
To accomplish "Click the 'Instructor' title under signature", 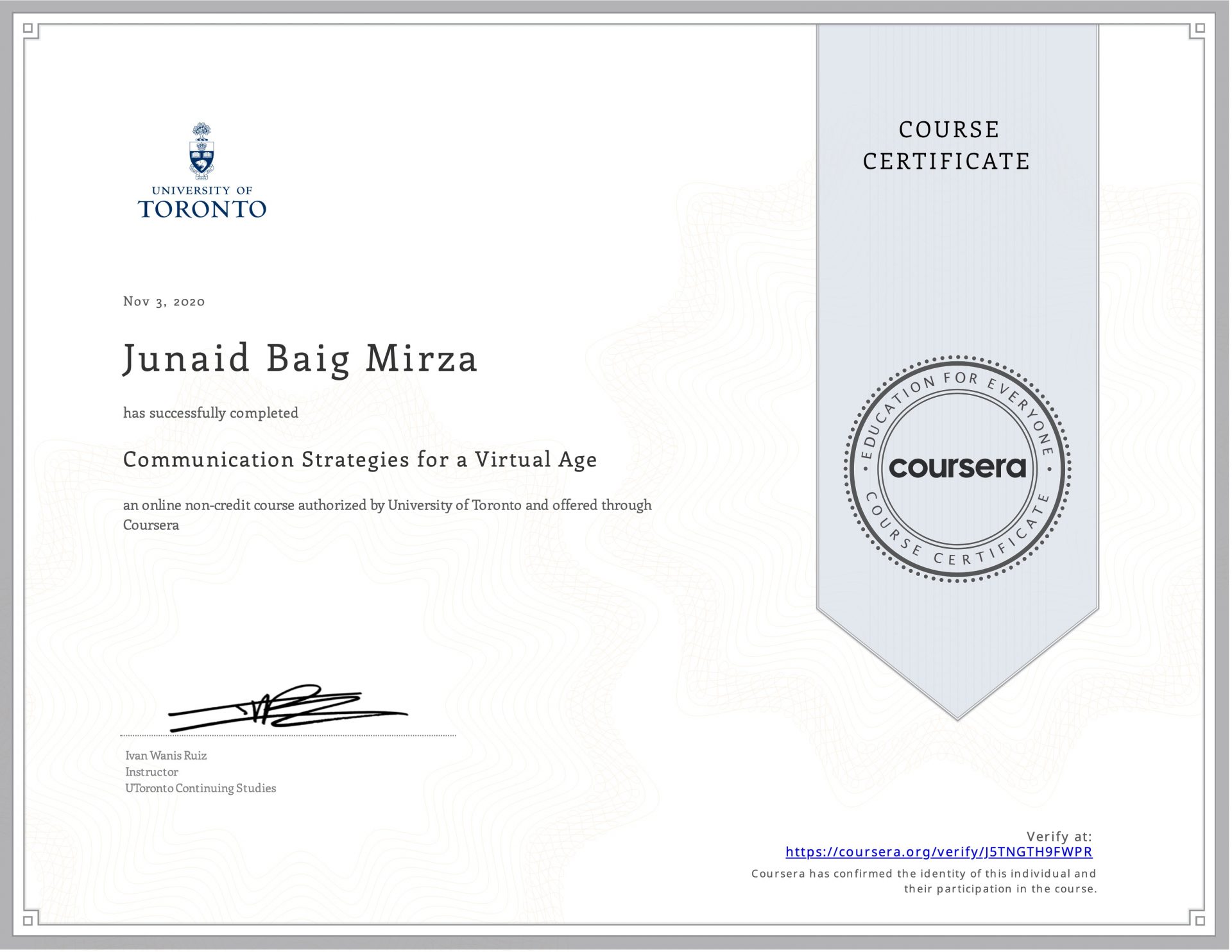I will click(x=151, y=772).
